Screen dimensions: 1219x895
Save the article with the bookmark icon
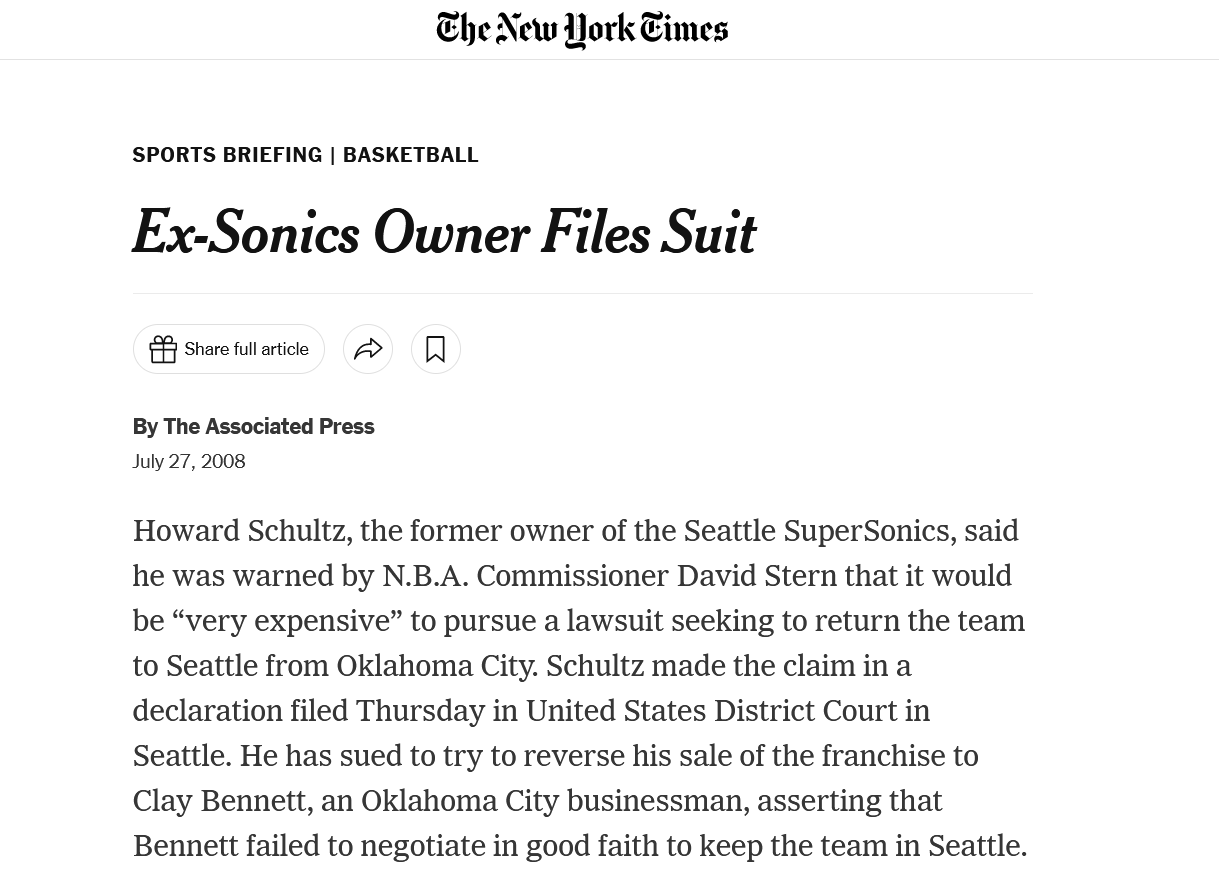436,349
